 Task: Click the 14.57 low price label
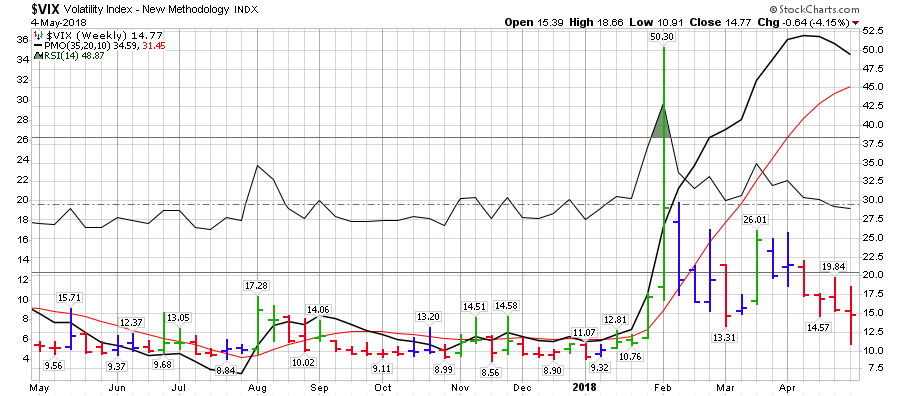pyautogui.click(x=819, y=327)
